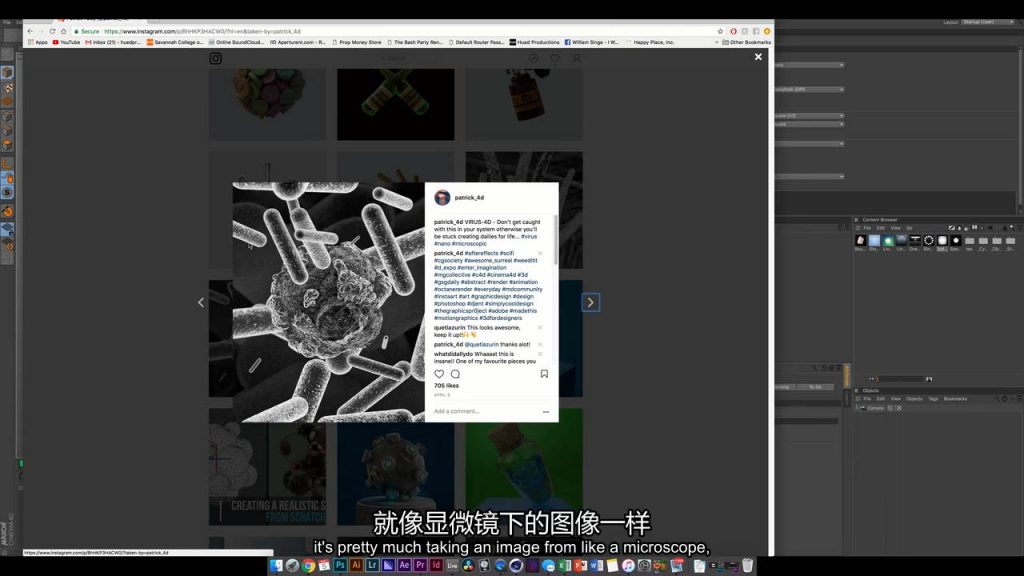View the 705 likes count
1024x576 pixels.
[x=447, y=386]
